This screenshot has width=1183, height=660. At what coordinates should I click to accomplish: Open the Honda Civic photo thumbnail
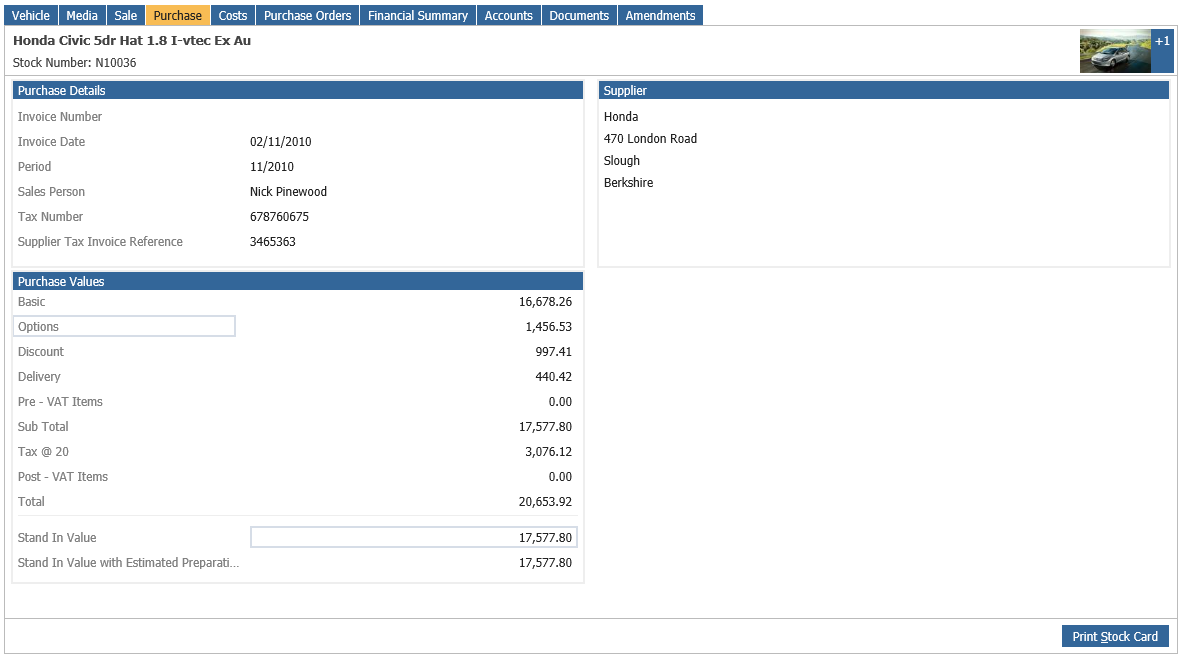pos(1115,51)
